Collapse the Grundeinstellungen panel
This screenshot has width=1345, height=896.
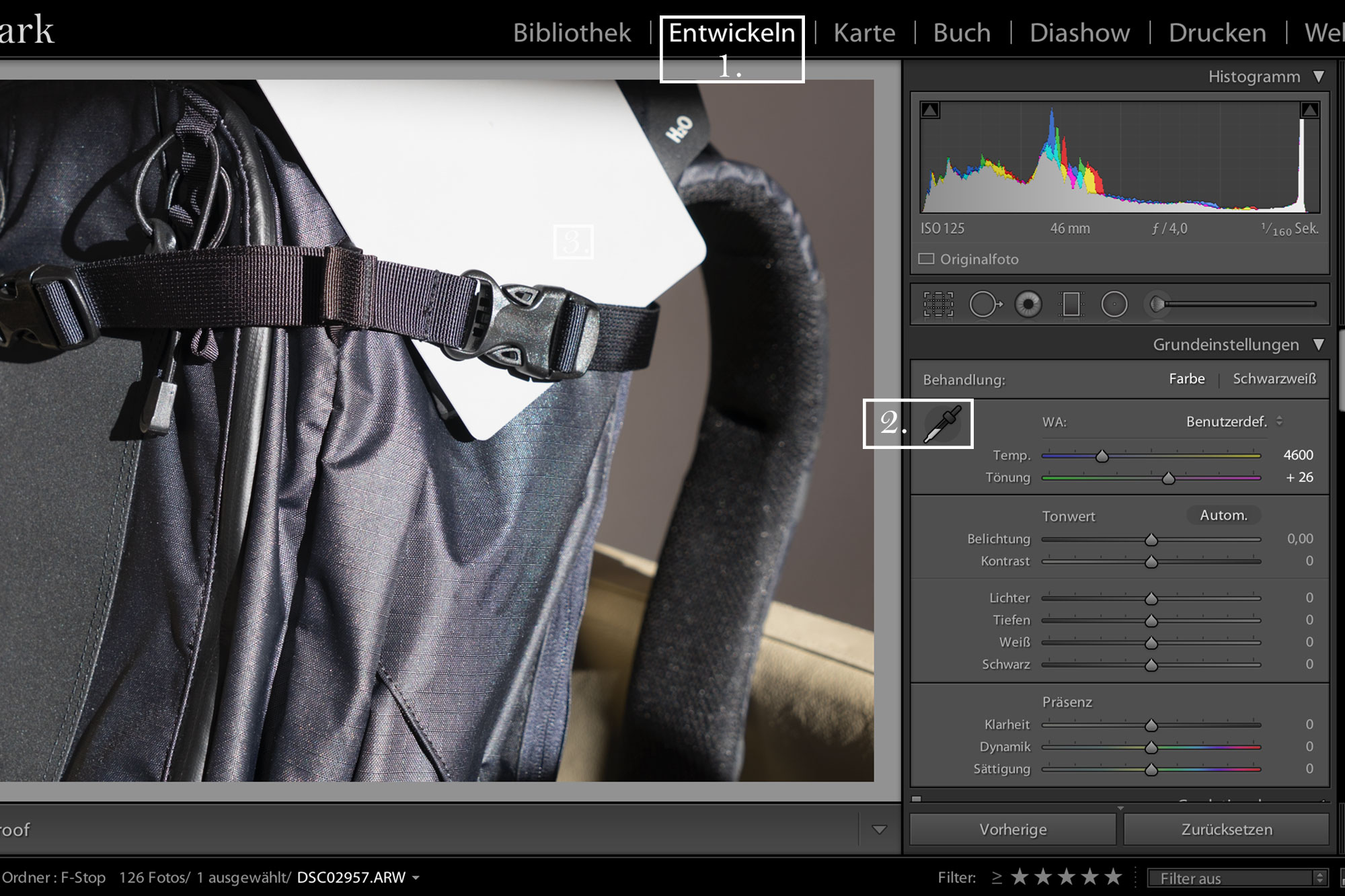(1318, 345)
